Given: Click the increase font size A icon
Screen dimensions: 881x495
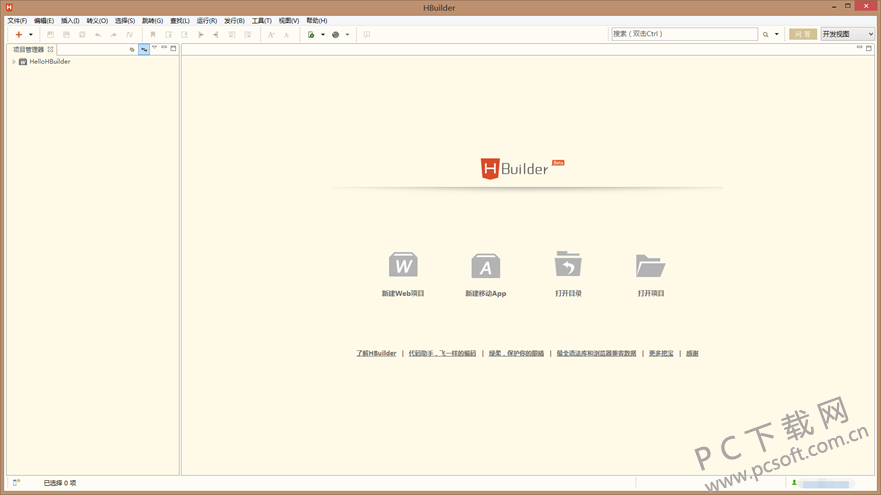Looking at the screenshot, I should [271, 34].
